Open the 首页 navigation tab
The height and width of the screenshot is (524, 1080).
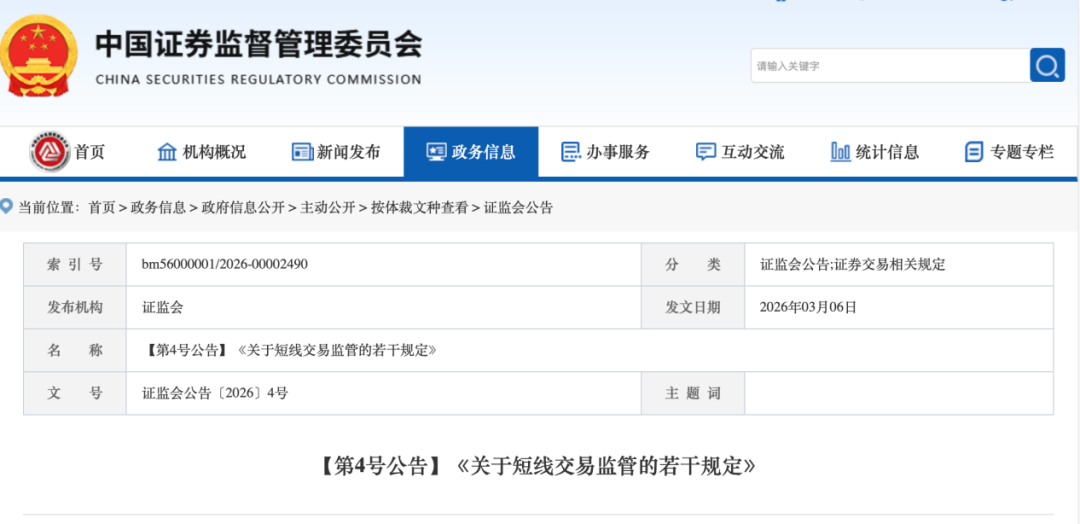(x=68, y=151)
